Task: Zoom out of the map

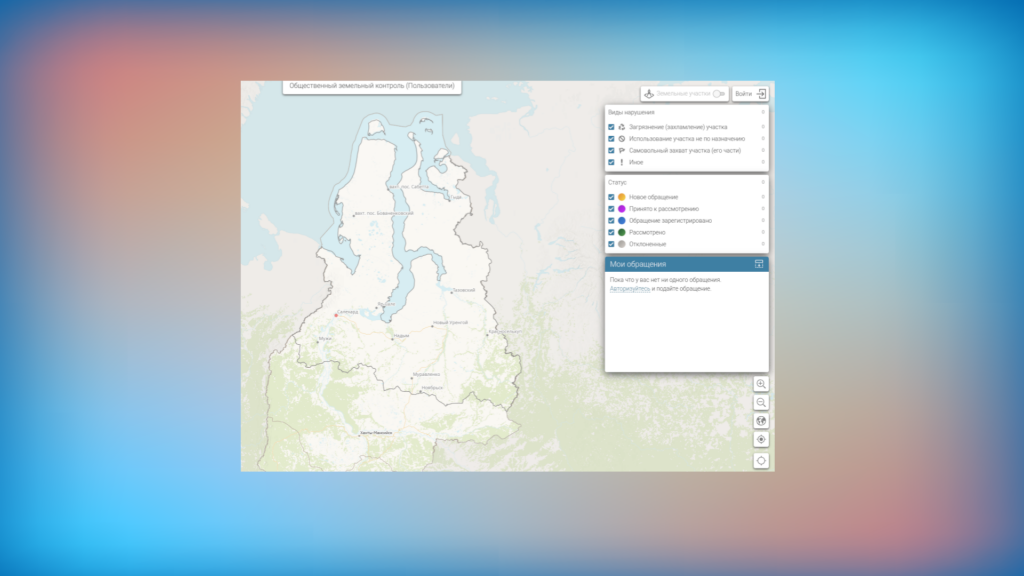Action: pyautogui.click(x=761, y=402)
